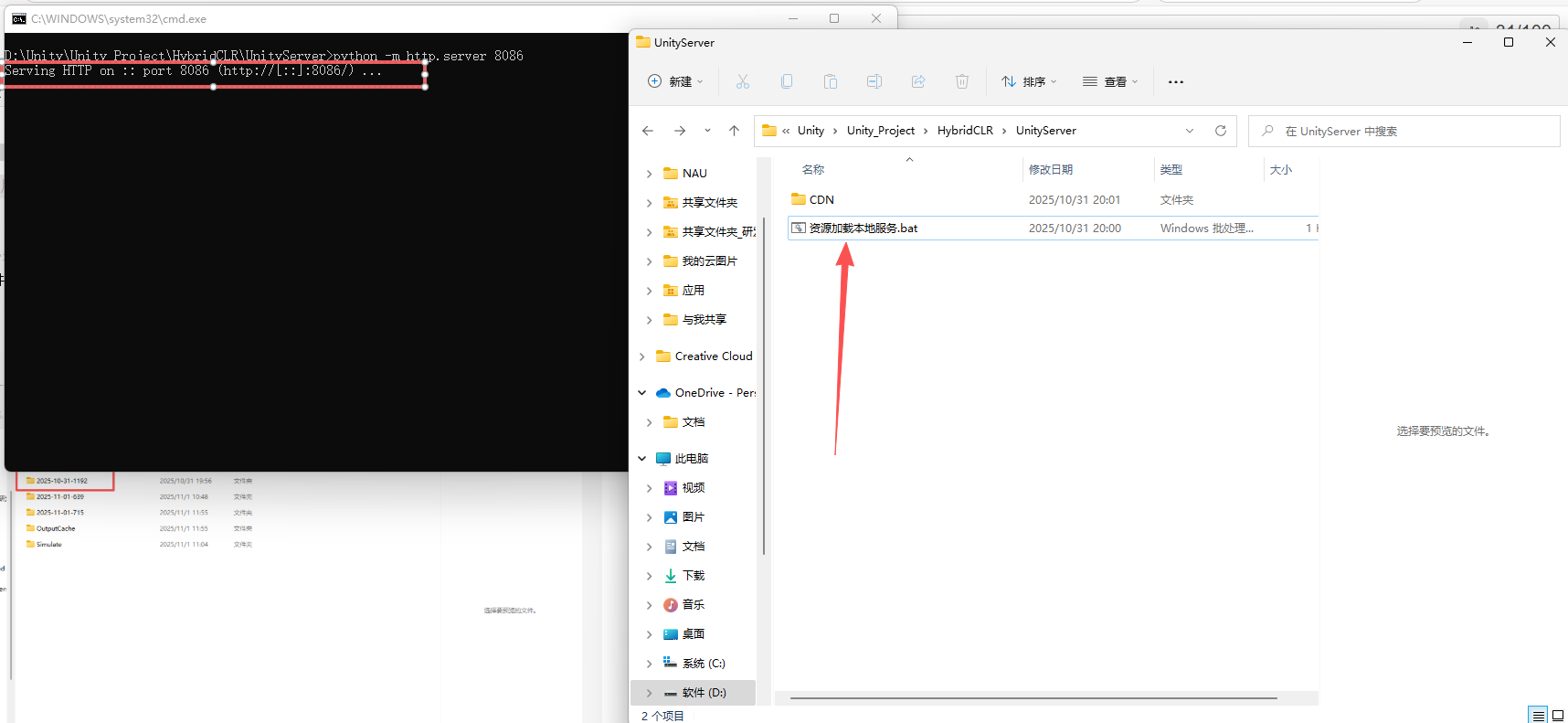Switch to large icons view in status bar
The height and width of the screenshot is (723, 1568).
[x=1557, y=716]
